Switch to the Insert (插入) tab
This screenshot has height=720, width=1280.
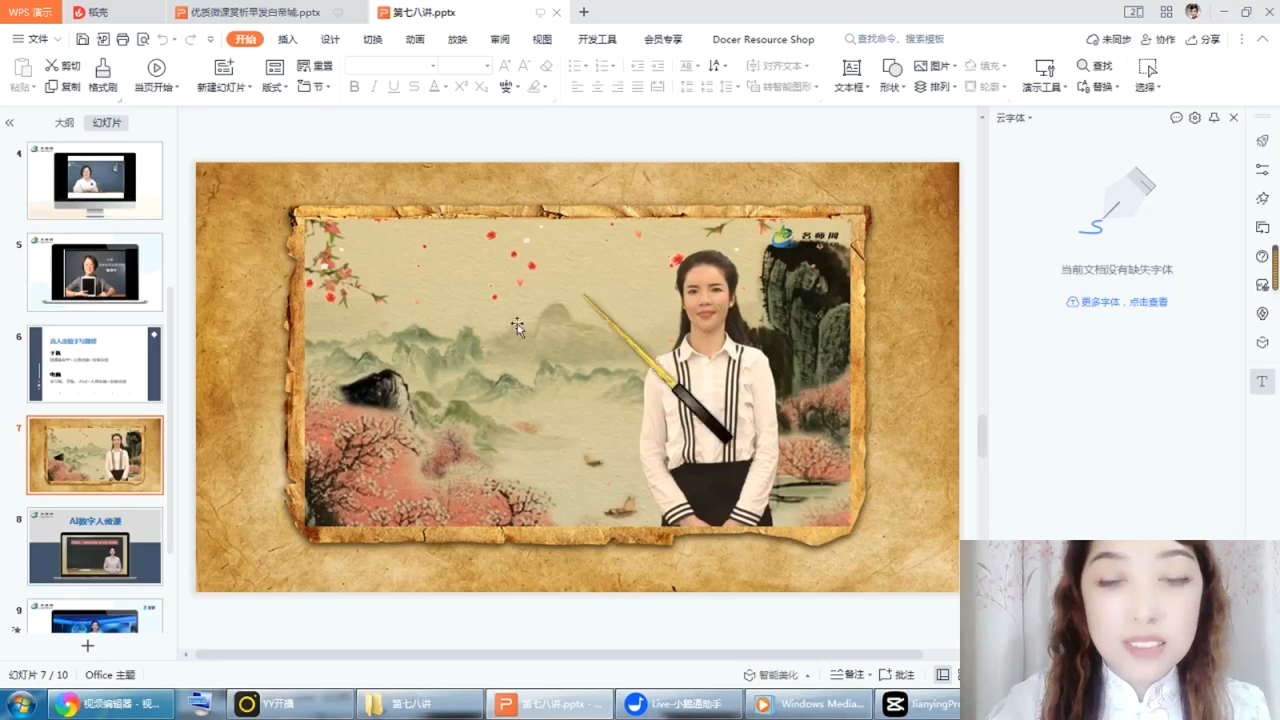(287, 40)
